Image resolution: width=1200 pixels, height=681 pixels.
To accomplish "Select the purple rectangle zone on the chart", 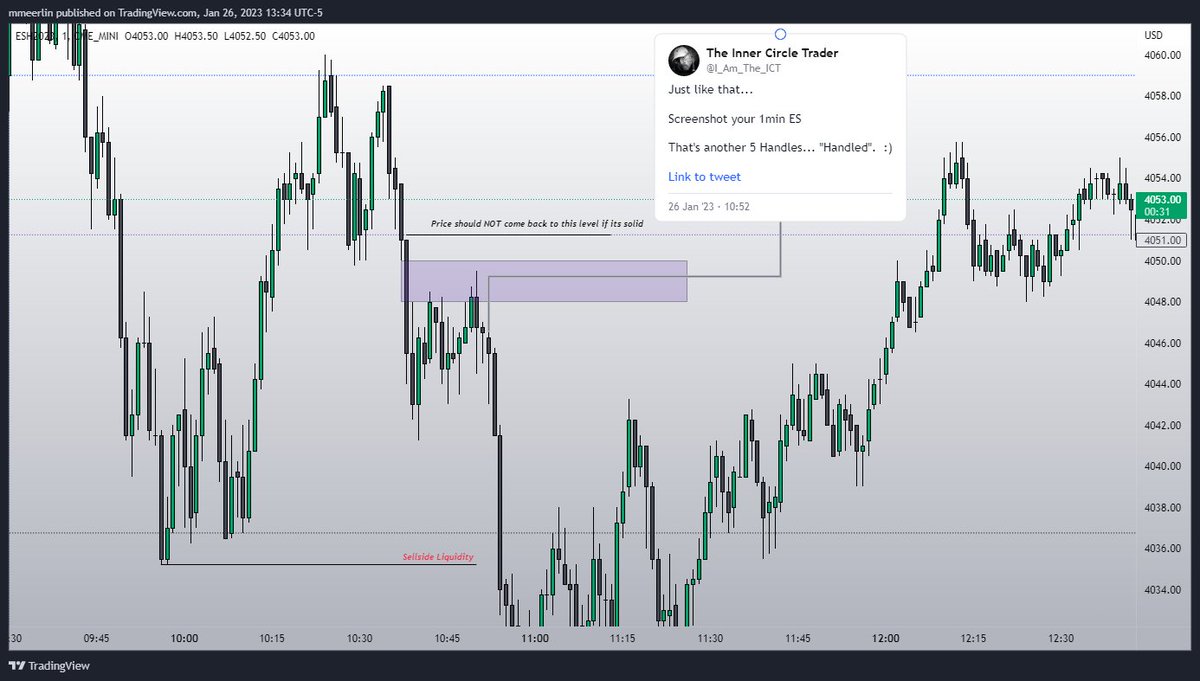I will 544,281.
